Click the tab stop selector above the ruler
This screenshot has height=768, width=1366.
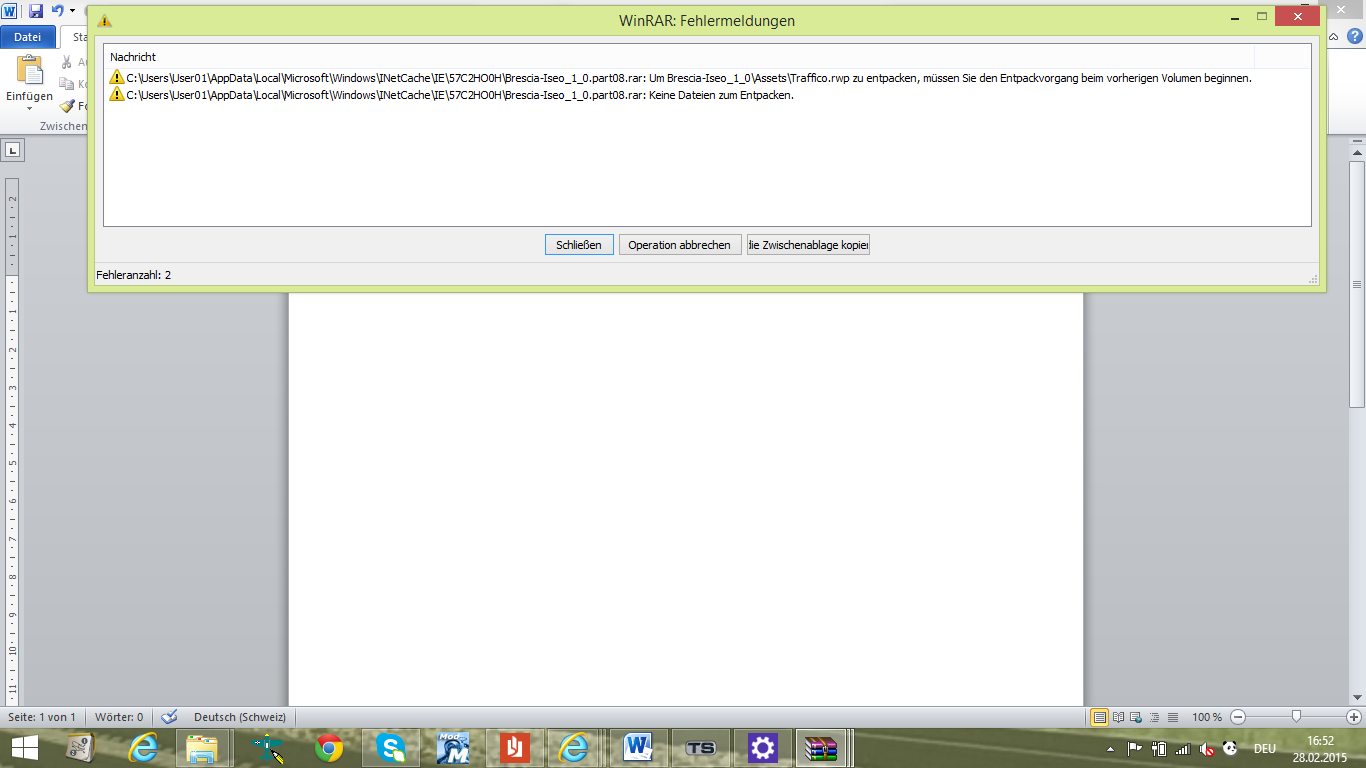click(13, 151)
